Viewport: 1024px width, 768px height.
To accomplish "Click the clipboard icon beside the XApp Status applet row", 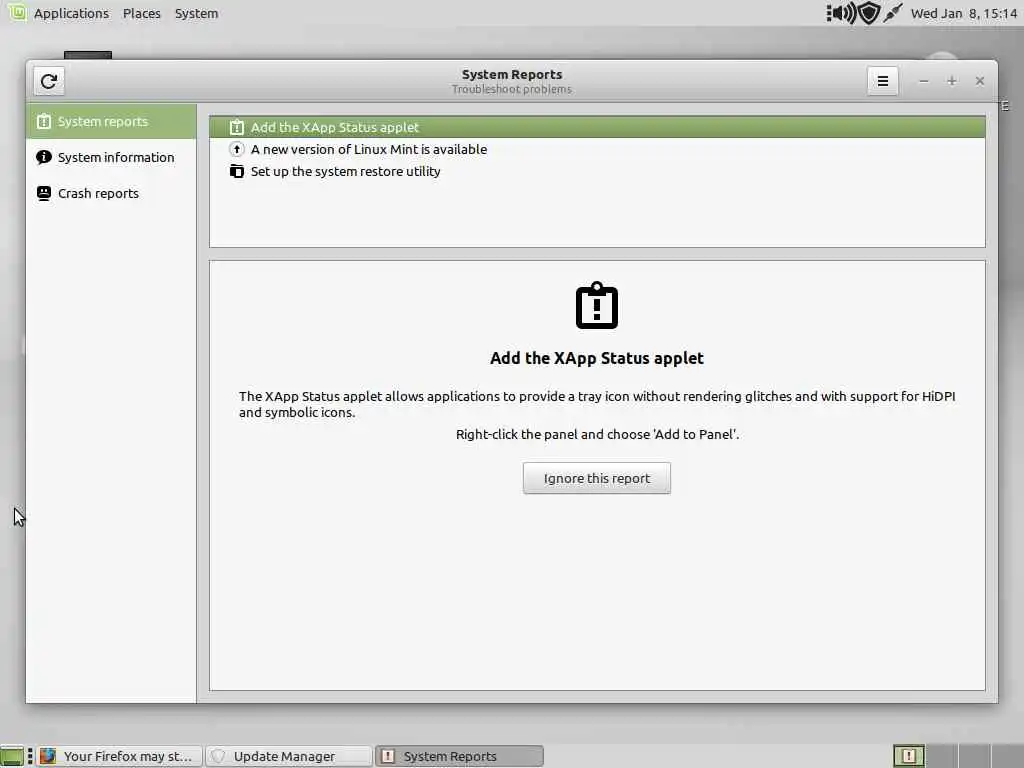I will [236, 127].
